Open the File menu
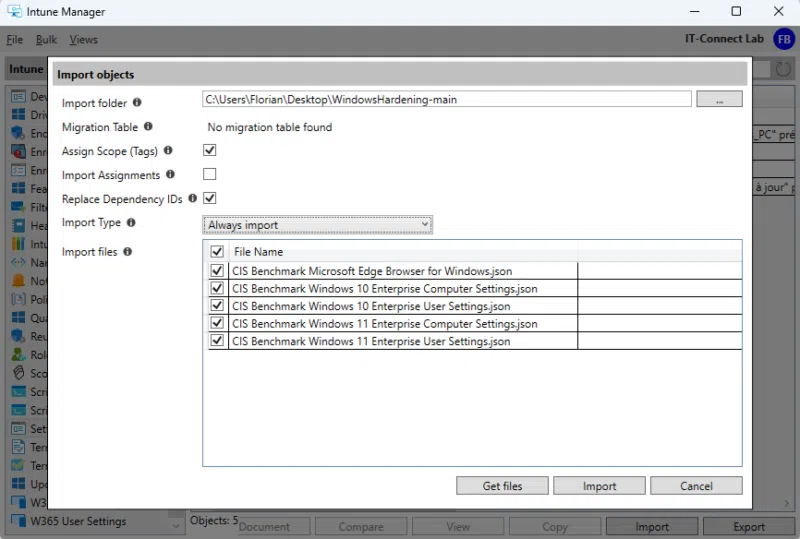The width and height of the screenshot is (800, 539). coord(14,40)
